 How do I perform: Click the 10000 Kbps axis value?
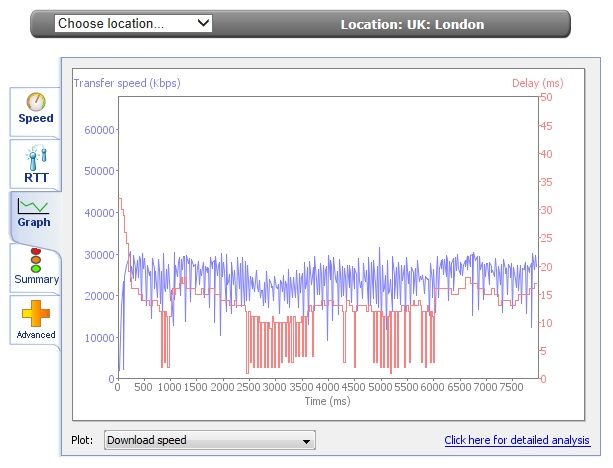point(99,338)
